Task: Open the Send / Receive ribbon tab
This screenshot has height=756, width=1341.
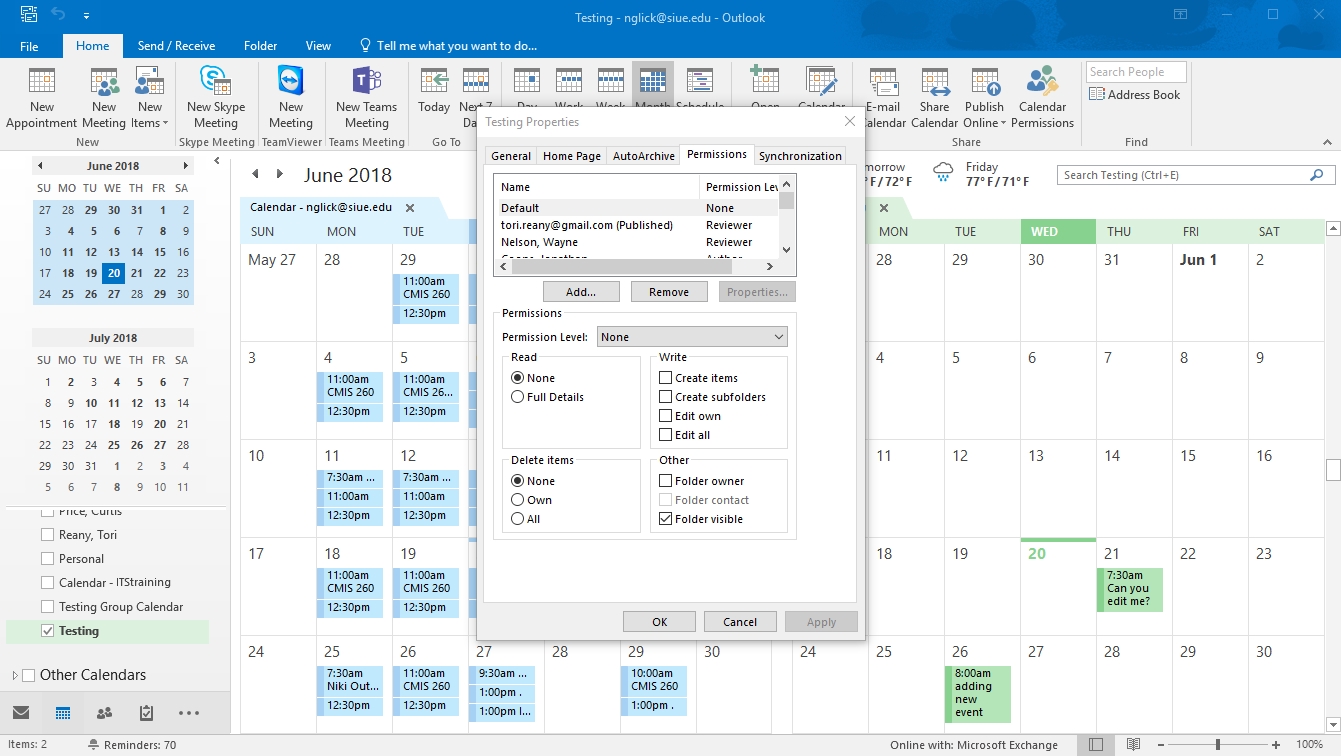Action: tap(176, 46)
